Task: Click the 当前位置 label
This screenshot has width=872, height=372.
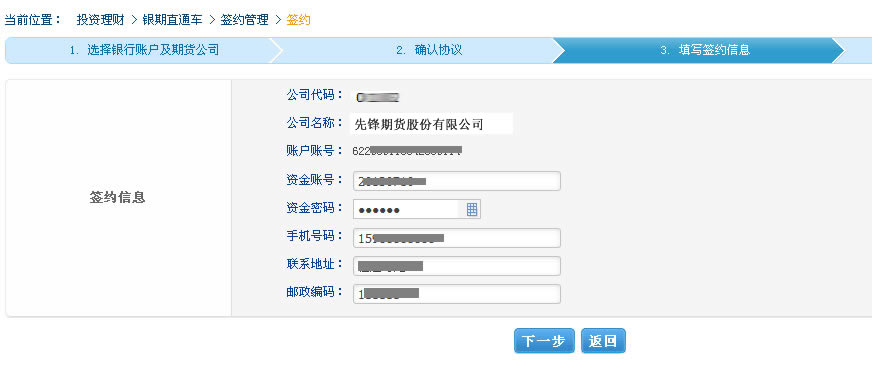Action: pos(32,20)
